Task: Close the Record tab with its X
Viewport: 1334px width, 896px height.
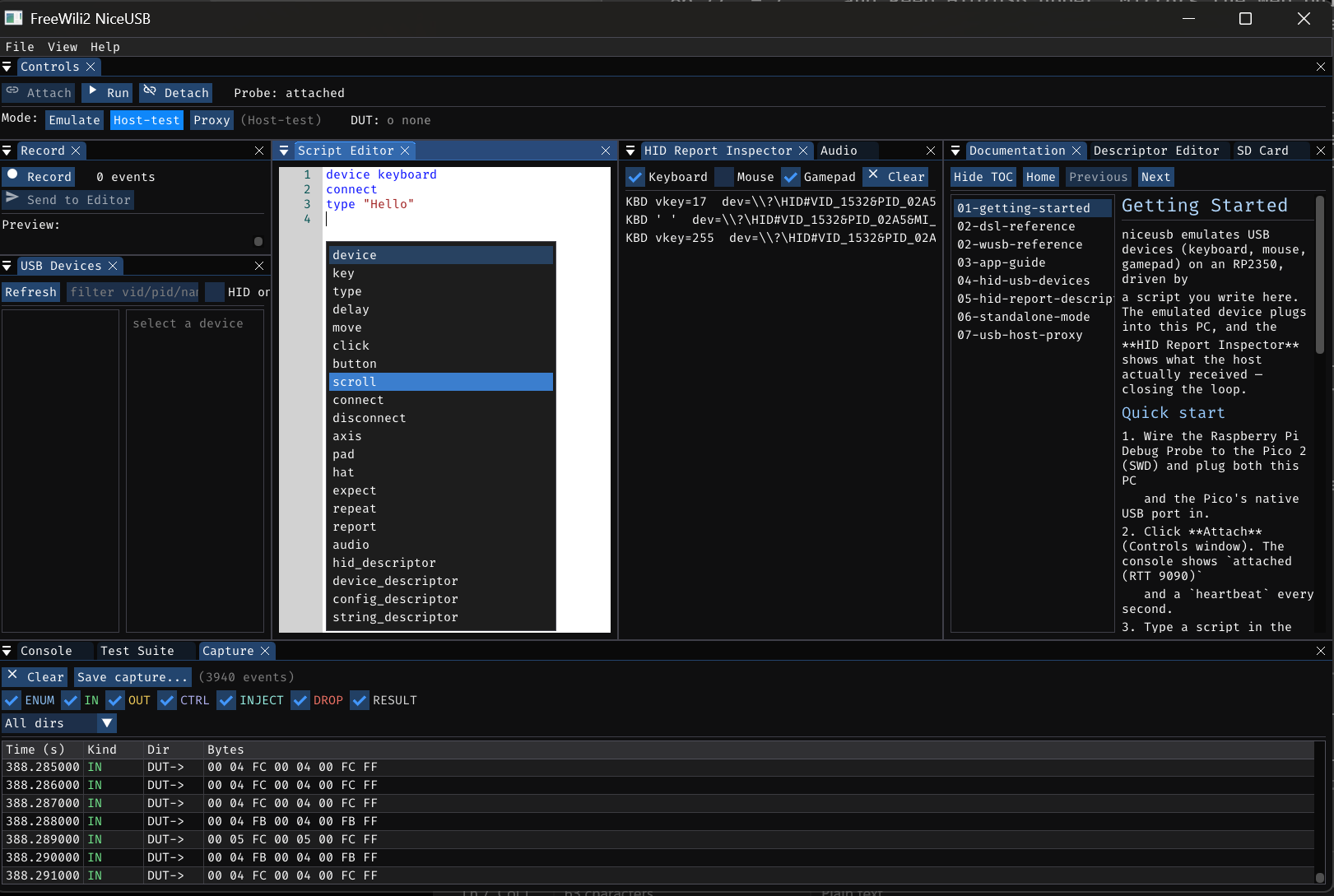Action: (x=76, y=151)
